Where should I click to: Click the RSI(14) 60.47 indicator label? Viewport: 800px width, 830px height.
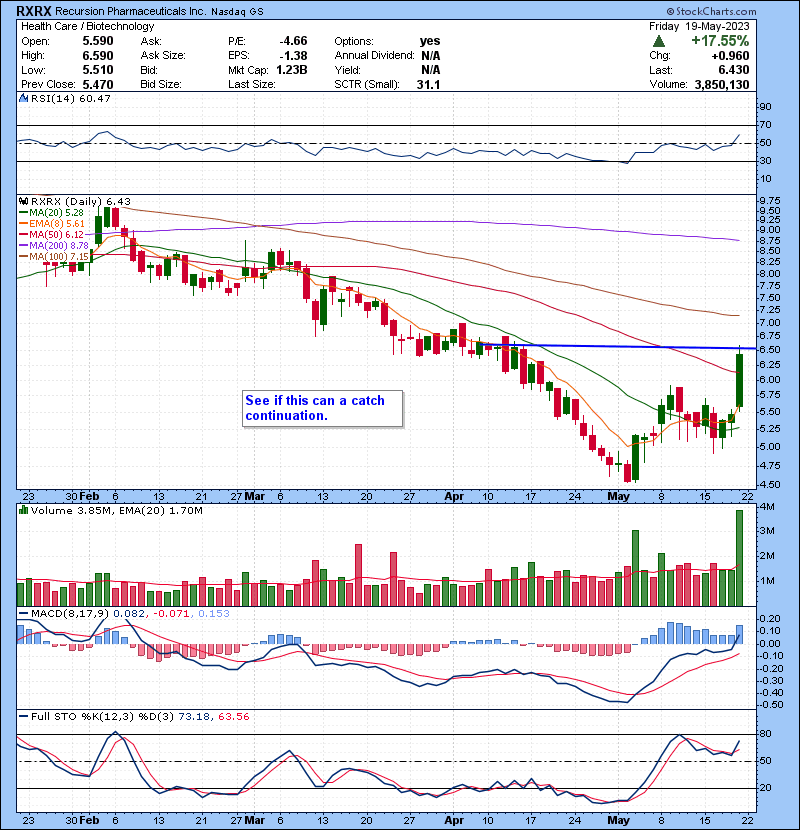click(x=71, y=98)
